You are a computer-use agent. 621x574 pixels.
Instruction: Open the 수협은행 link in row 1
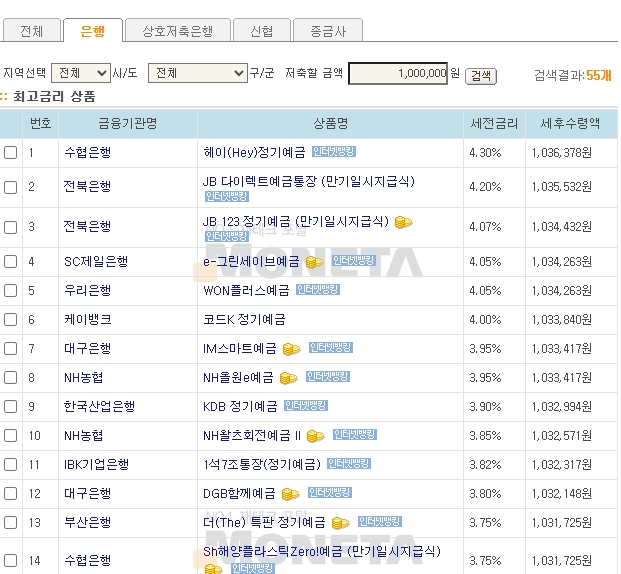click(88, 152)
